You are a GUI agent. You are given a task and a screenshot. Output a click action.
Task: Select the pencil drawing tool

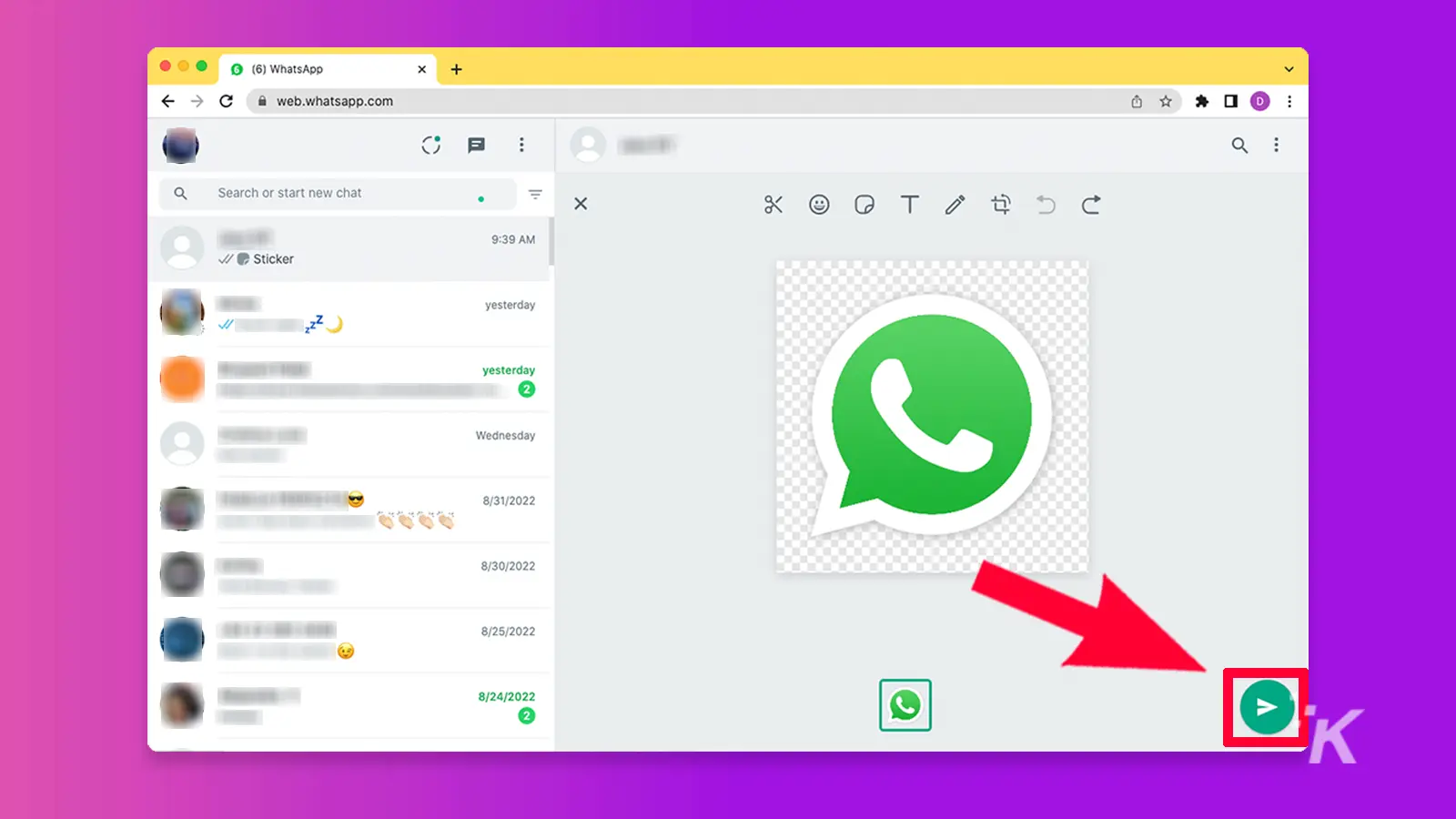[x=955, y=205]
